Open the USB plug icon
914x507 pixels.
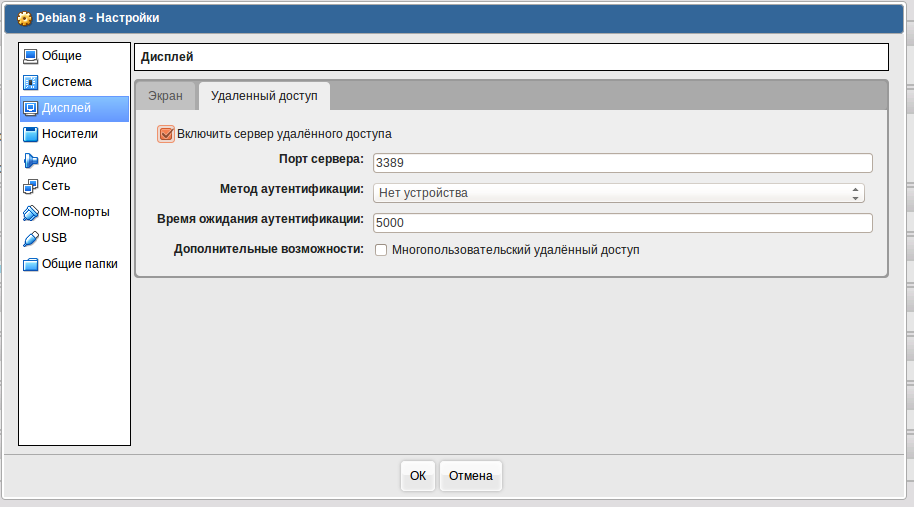(x=30, y=238)
